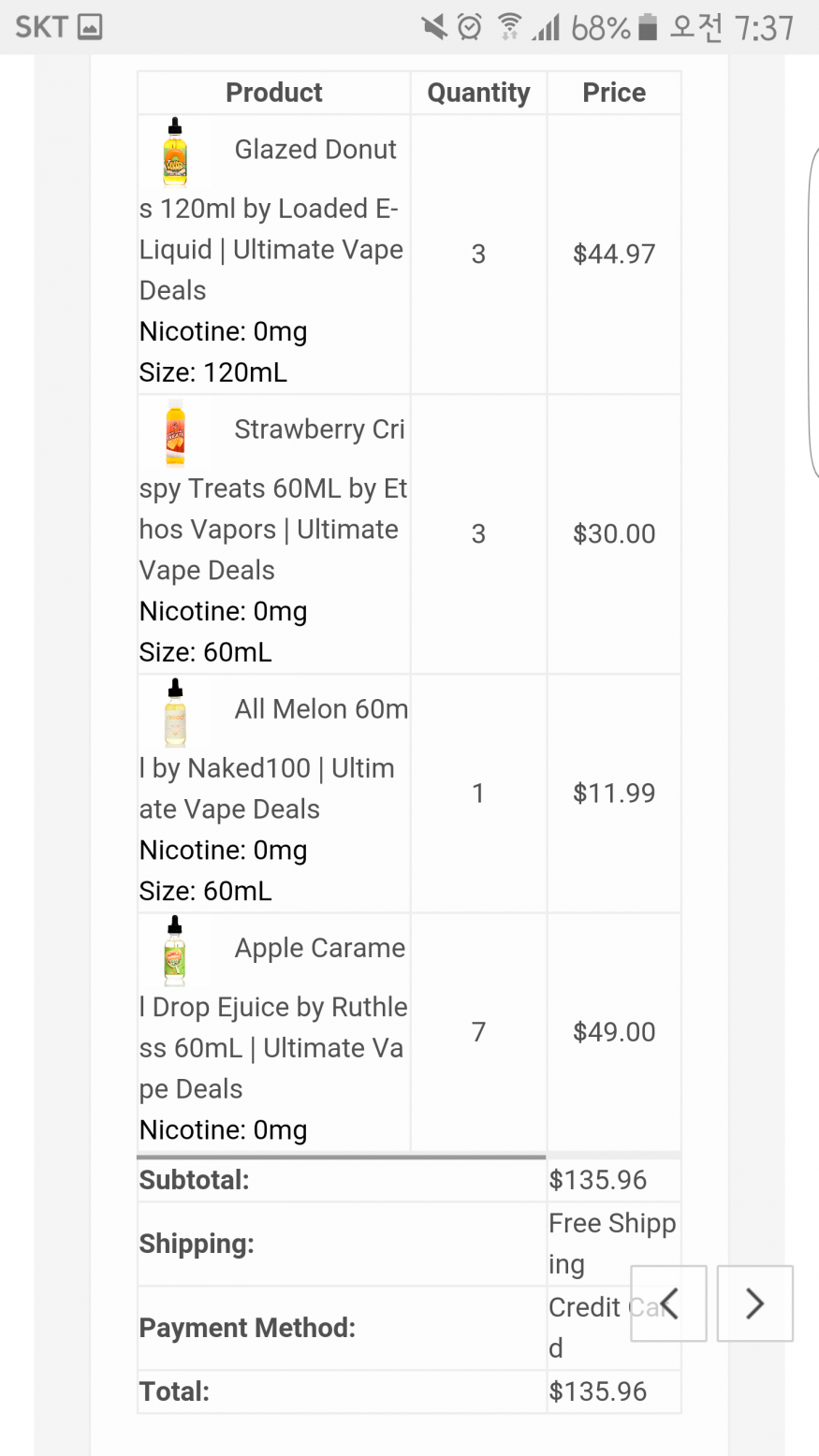The image size is (819, 1456).
Task: Tap the Strawberry Crispy Treats bottle image
Action: (175, 432)
